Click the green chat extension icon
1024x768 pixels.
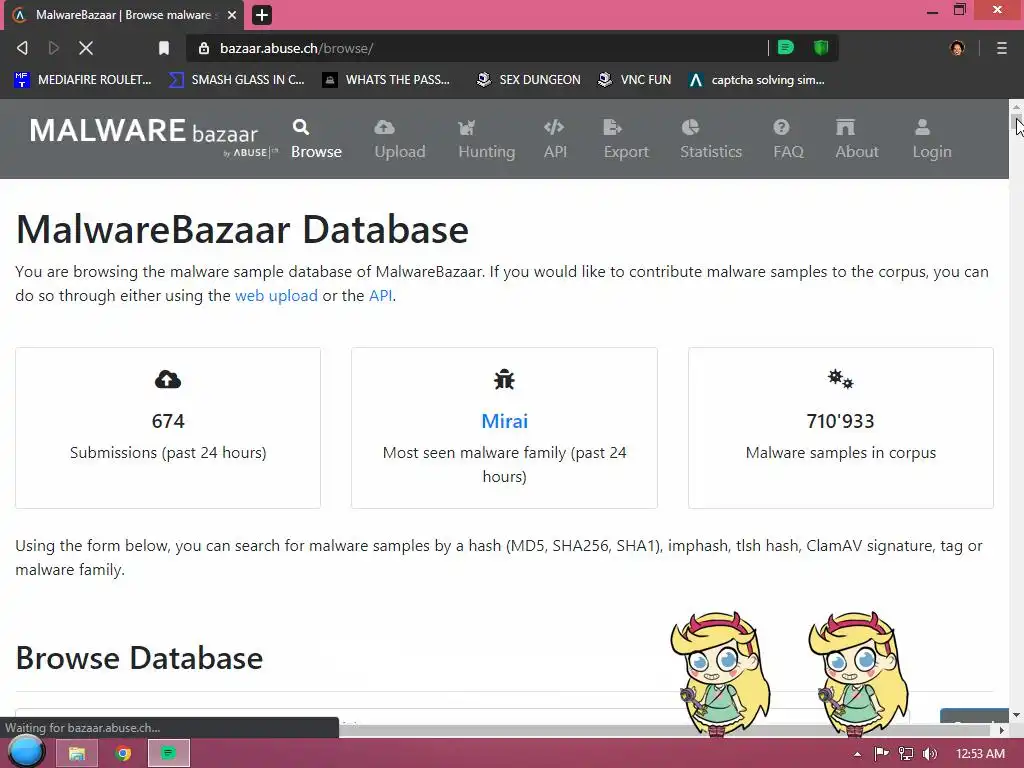coord(786,48)
